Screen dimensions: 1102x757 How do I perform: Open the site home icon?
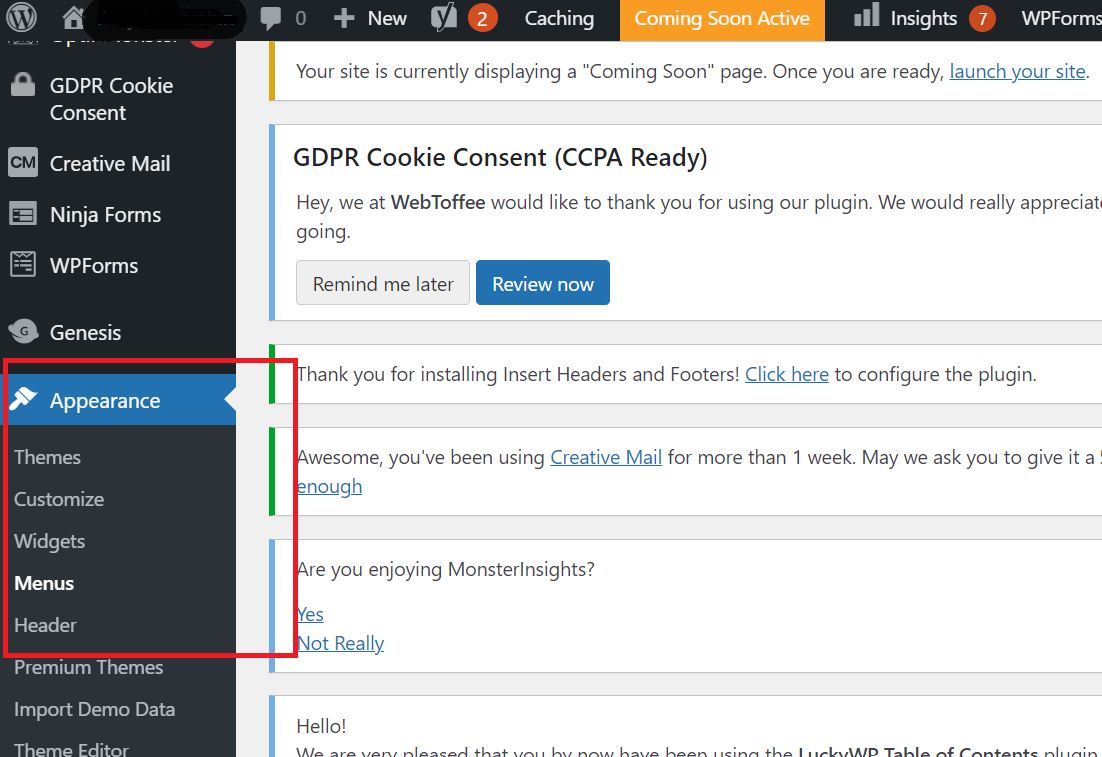[x=73, y=18]
